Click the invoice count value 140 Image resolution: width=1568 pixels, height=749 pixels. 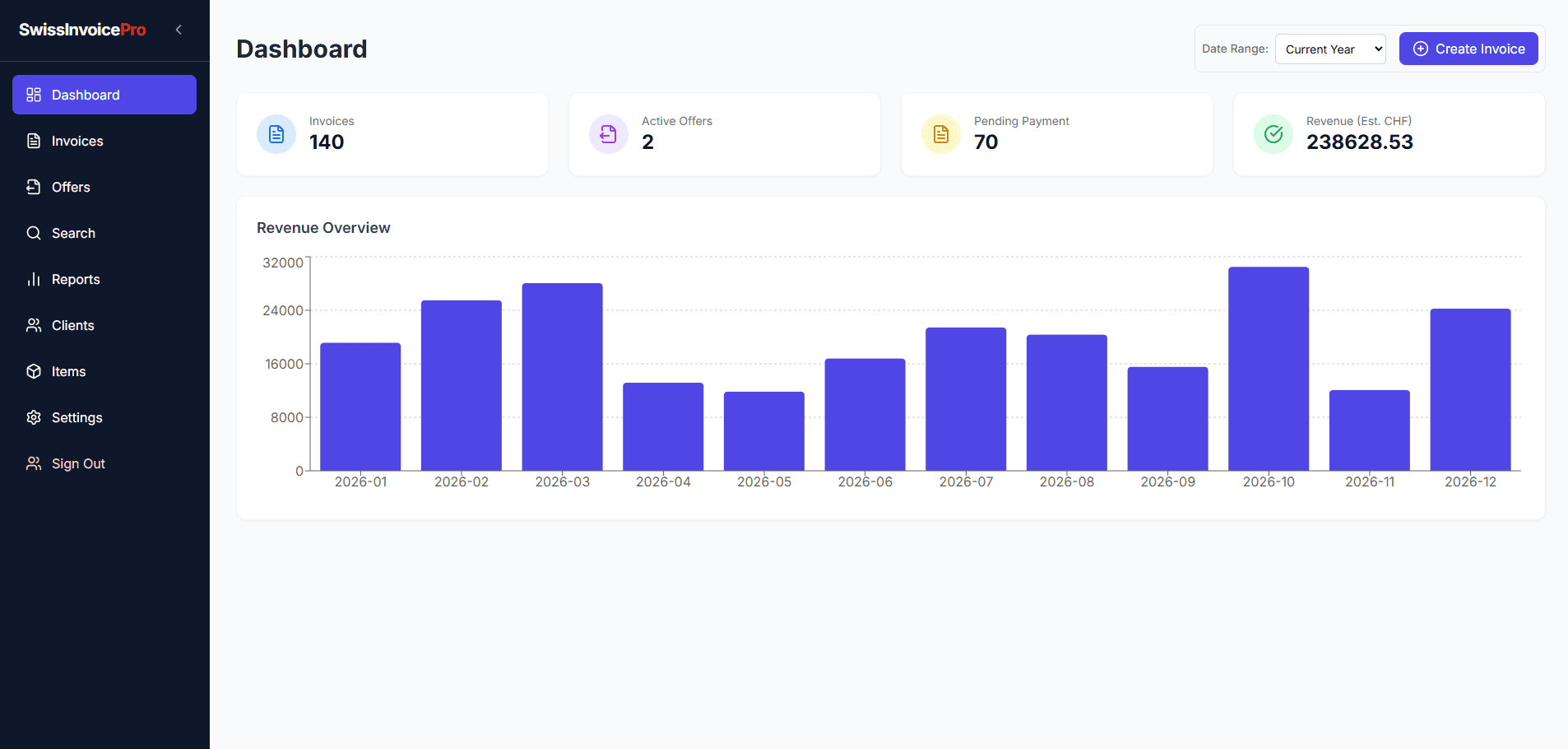tap(327, 142)
